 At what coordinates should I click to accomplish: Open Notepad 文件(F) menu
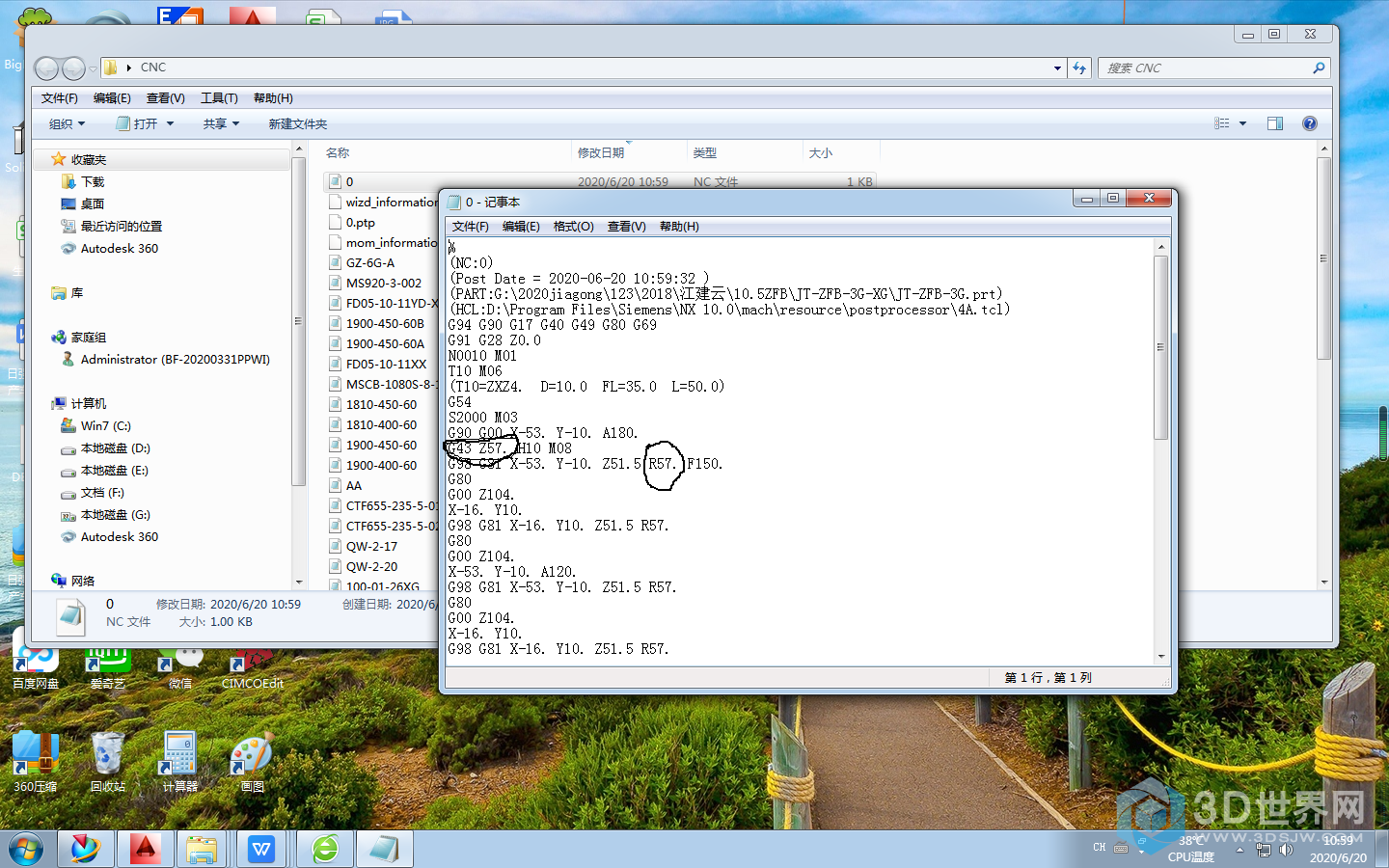click(x=471, y=227)
